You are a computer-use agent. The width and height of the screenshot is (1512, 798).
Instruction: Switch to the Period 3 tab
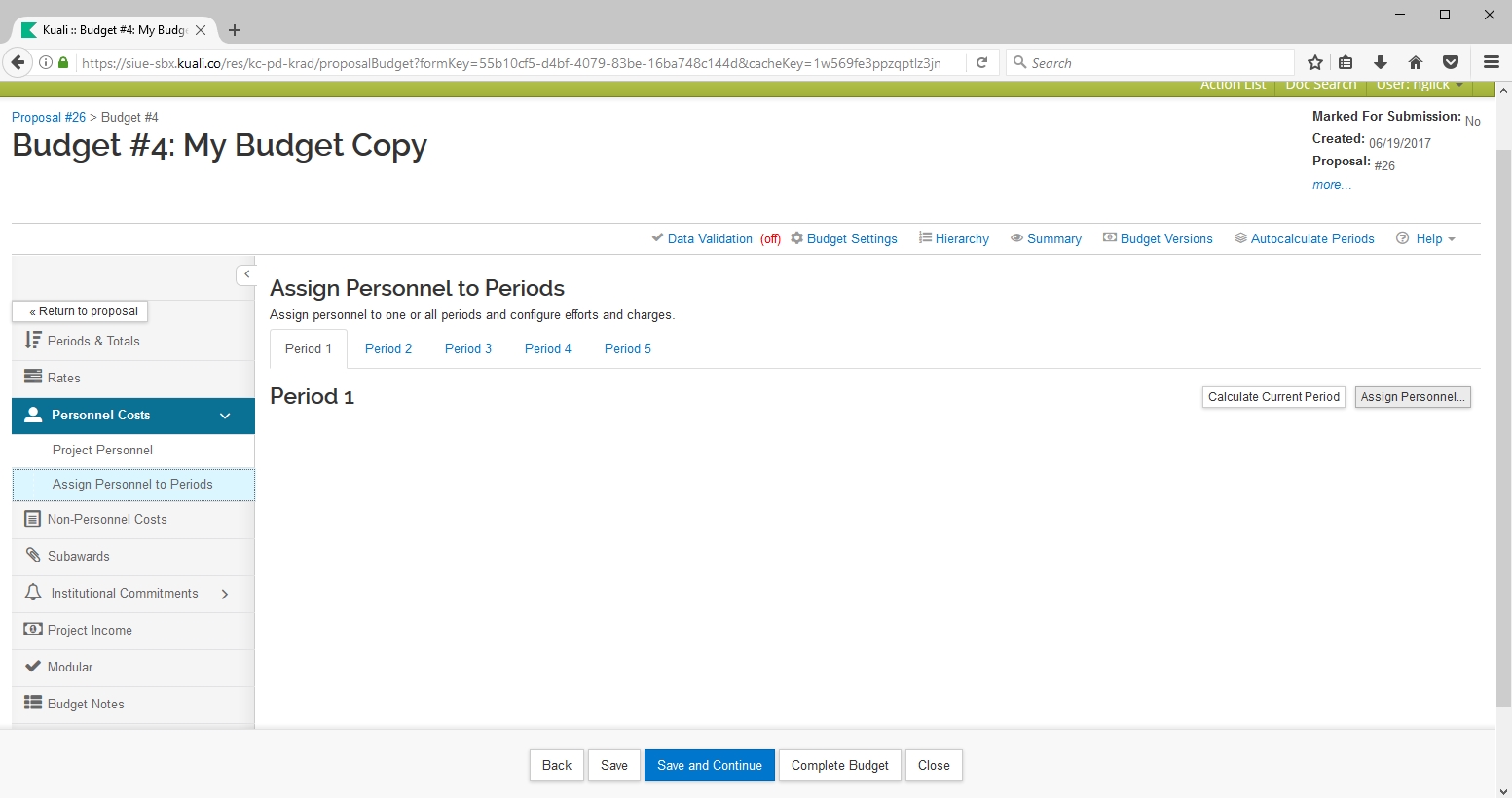click(x=467, y=349)
